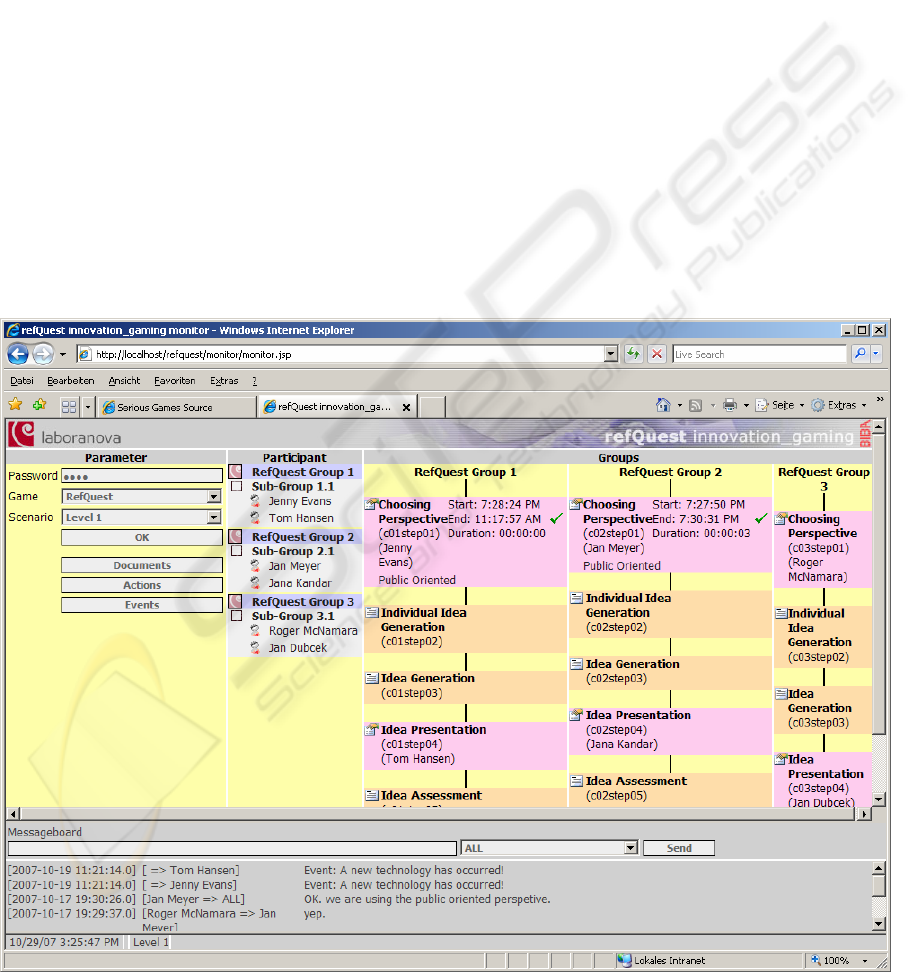Toggle the Sub-Group 3.1 checkbox

(x=237, y=616)
